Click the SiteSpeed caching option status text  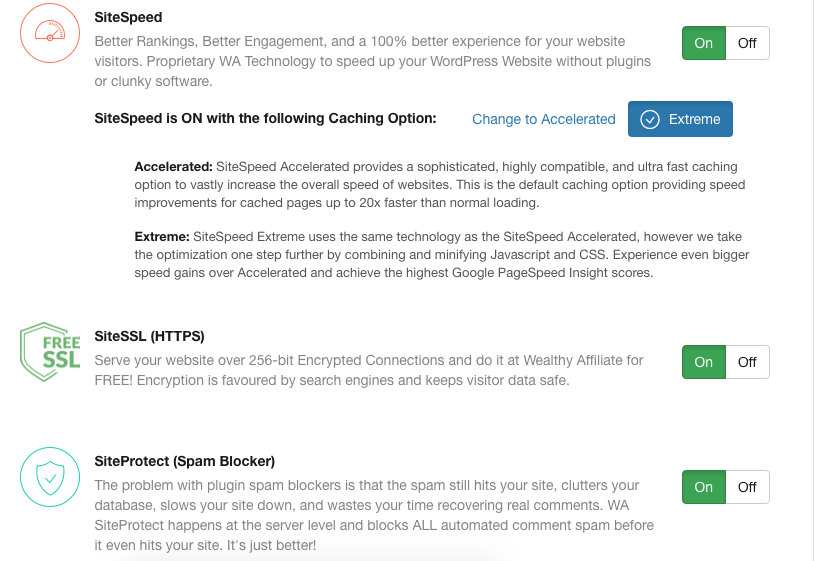click(x=265, y=119)
